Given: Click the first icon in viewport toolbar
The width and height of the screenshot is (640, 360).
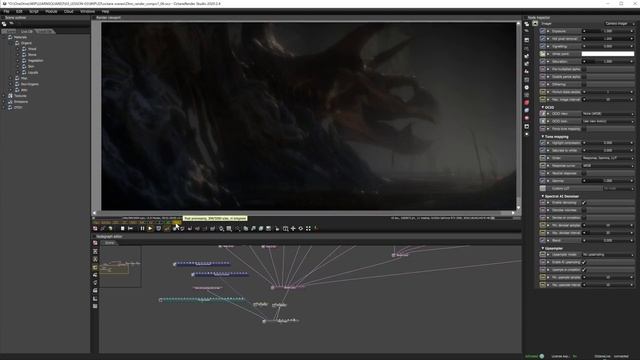Looking at the screenshot, I should pyautogui.click(x=95, y=229).
